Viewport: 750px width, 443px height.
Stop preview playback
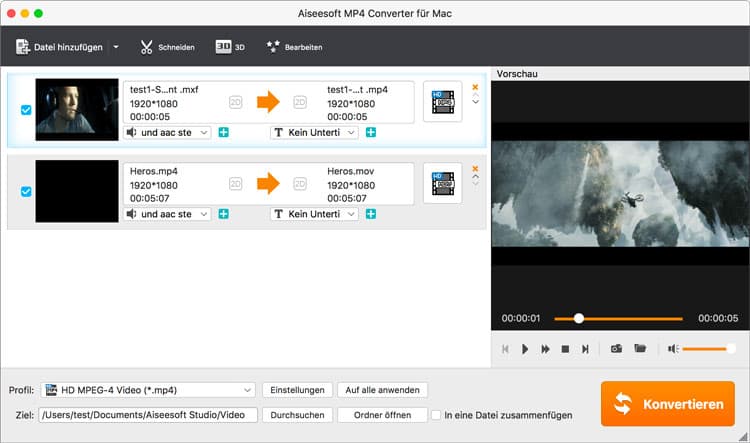pos(565,349)
